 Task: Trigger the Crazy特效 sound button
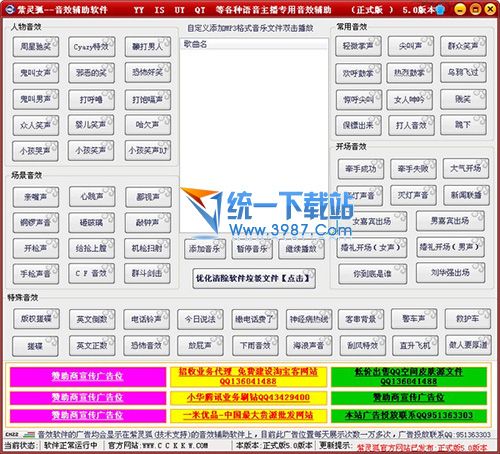click(91, 47)
